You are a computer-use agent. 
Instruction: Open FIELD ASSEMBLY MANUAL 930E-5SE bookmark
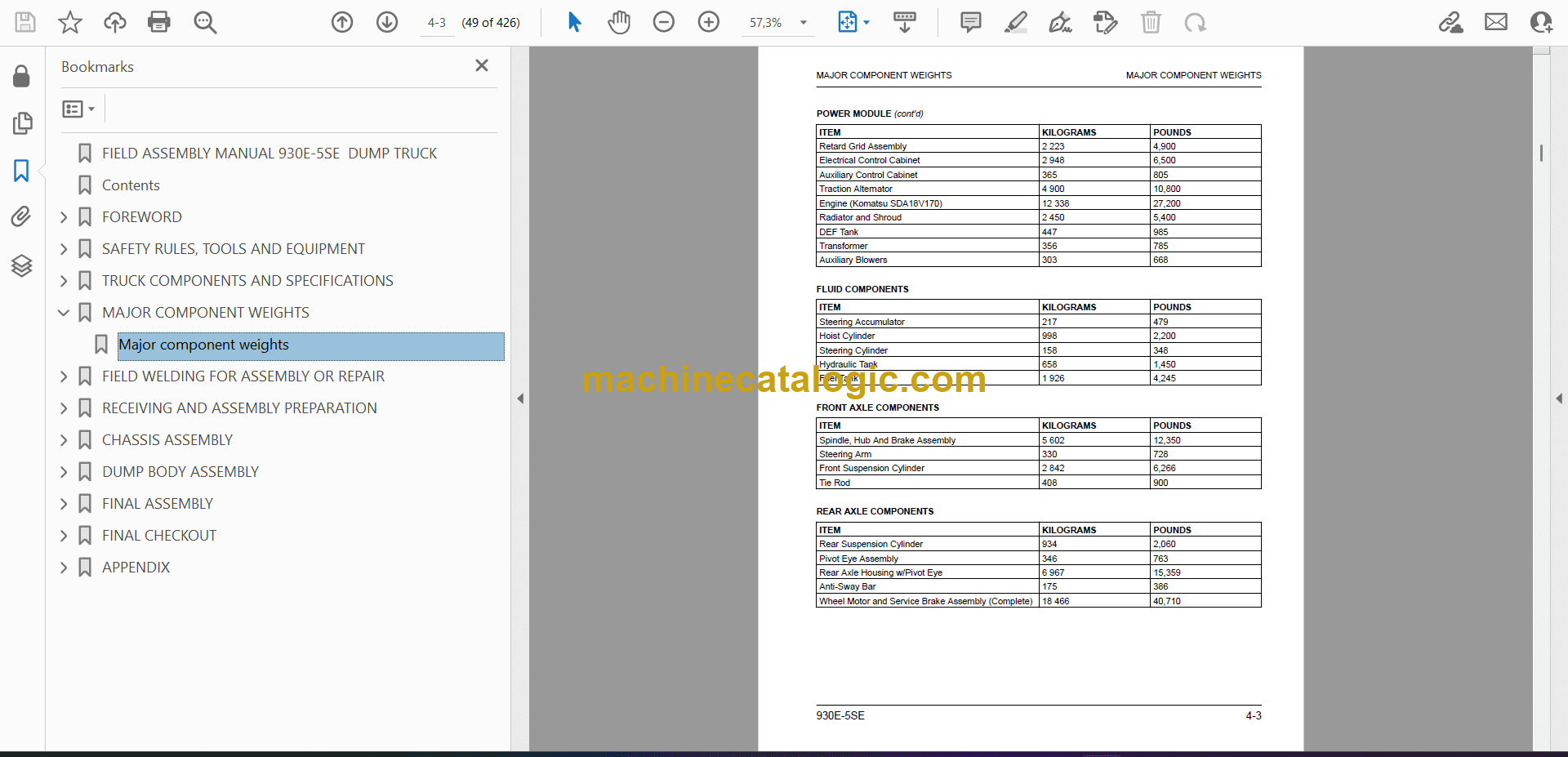(x=269, y=154)
